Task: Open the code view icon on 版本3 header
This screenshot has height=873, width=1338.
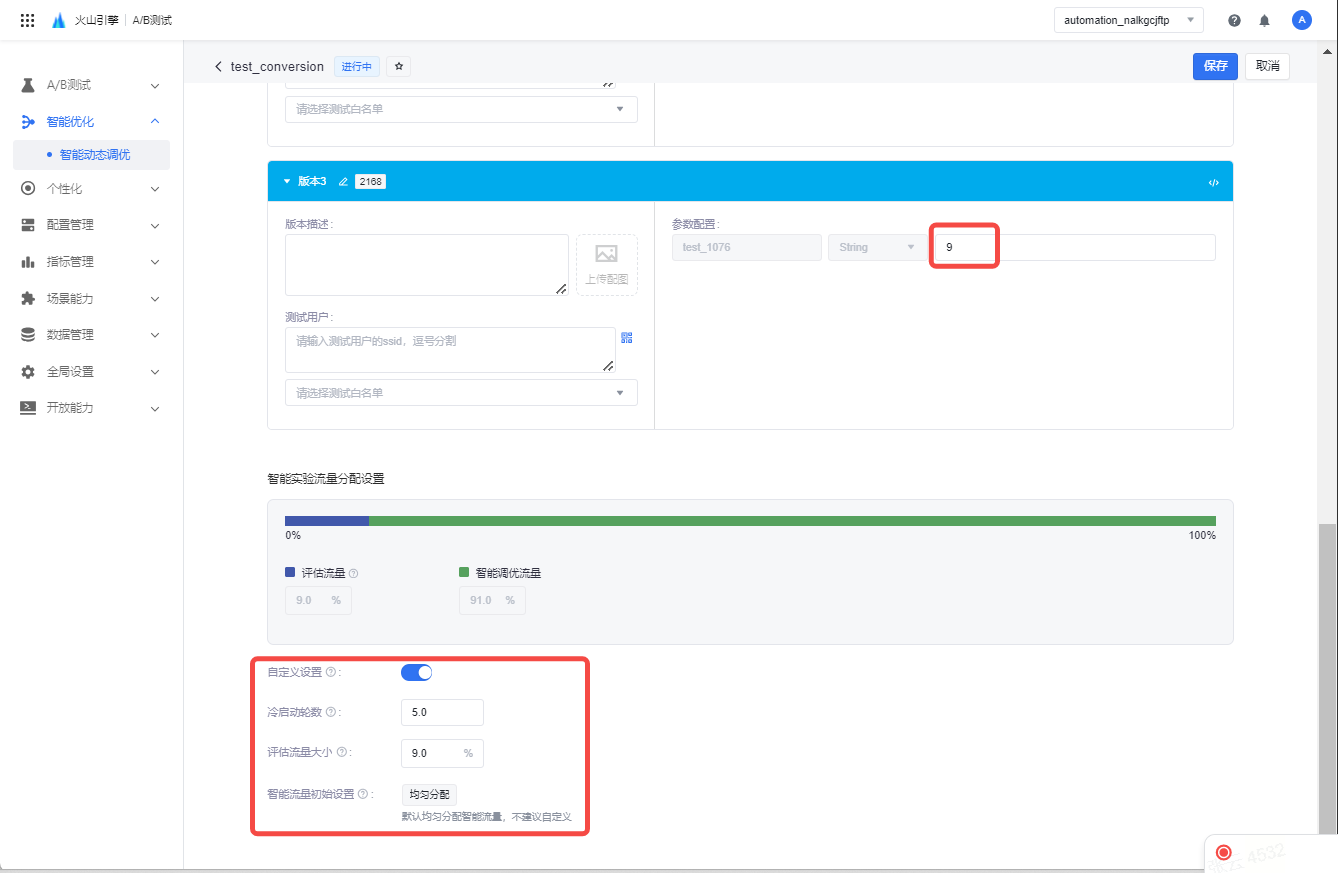Action: point(1213,183)
